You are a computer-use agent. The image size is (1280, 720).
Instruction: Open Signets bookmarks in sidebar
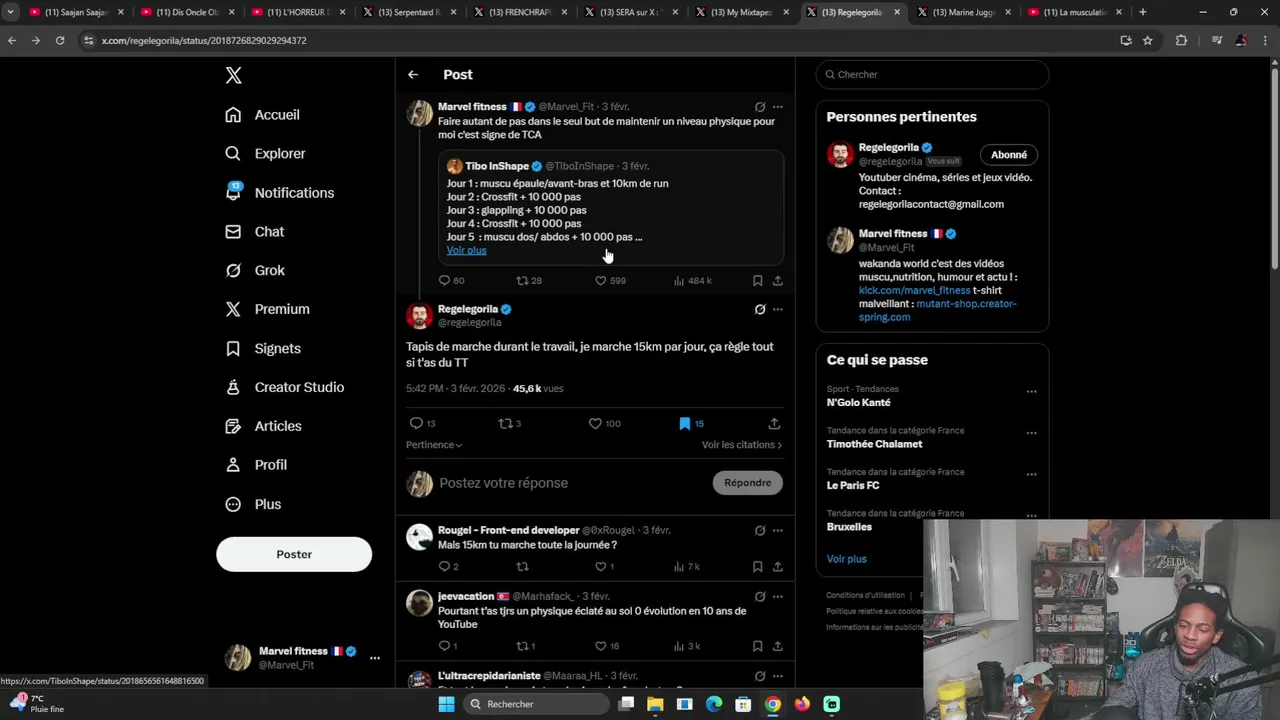[x=263, y=349]
